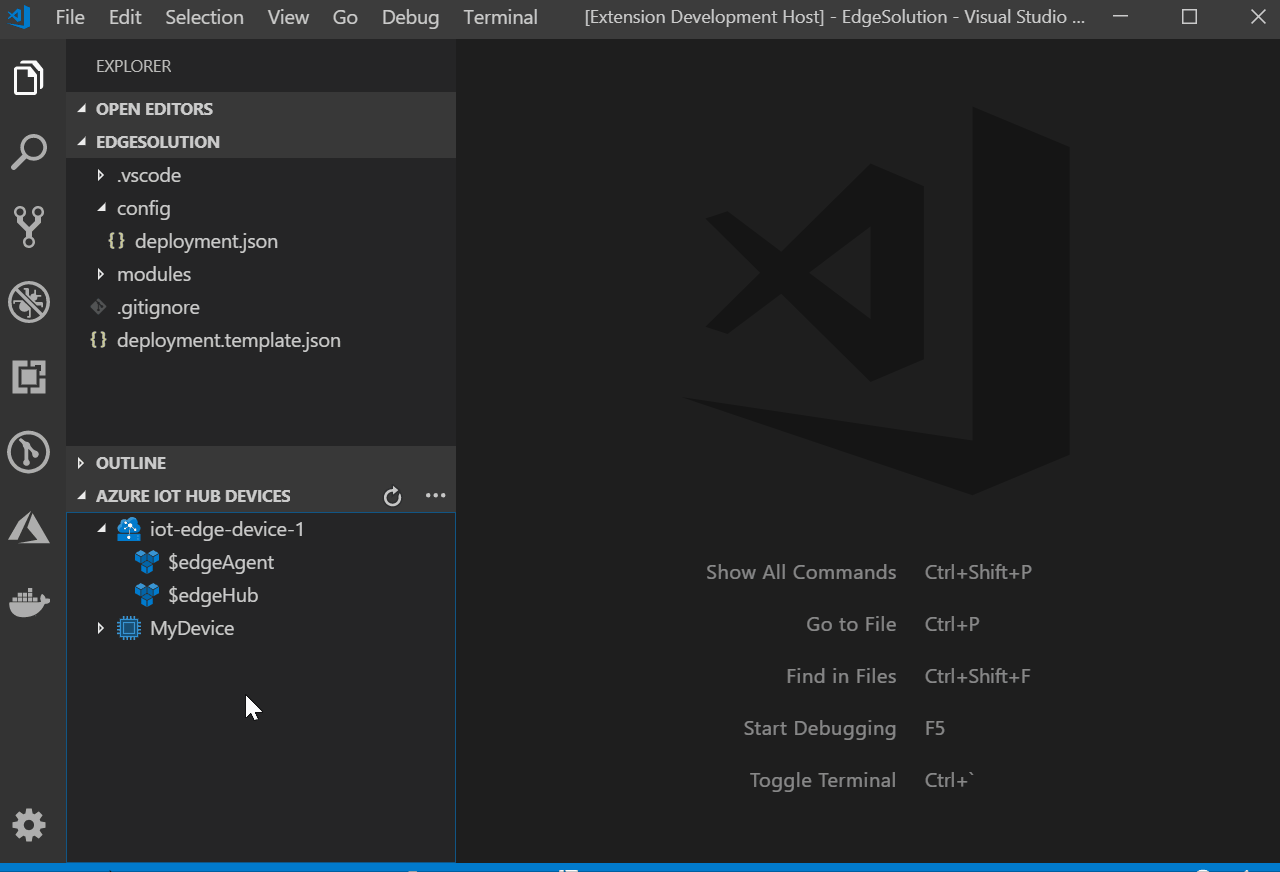
Task: Open the GitLens activity bar icon
Action: (29, 452)
